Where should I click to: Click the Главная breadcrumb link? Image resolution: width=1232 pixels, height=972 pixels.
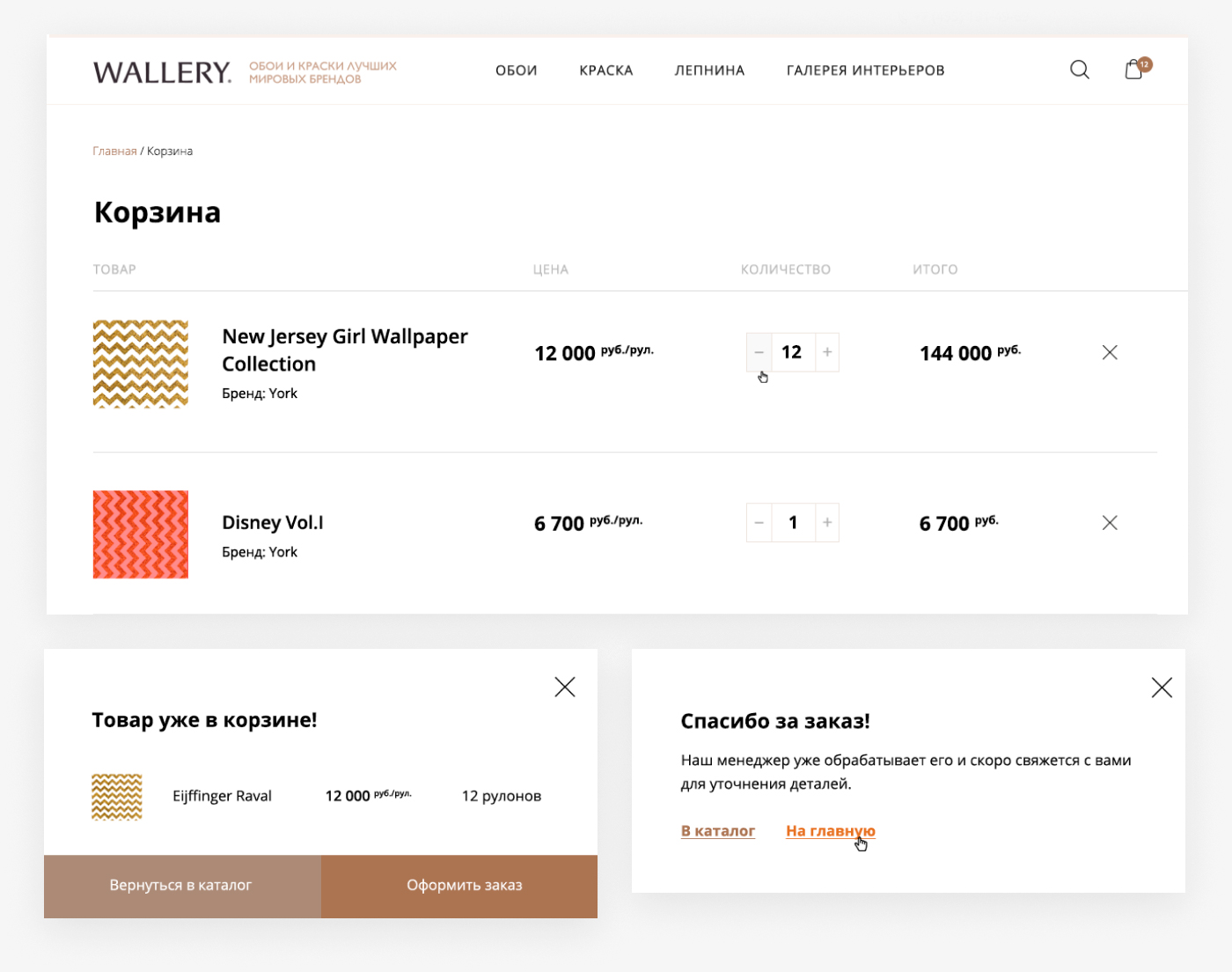[114, 151]
